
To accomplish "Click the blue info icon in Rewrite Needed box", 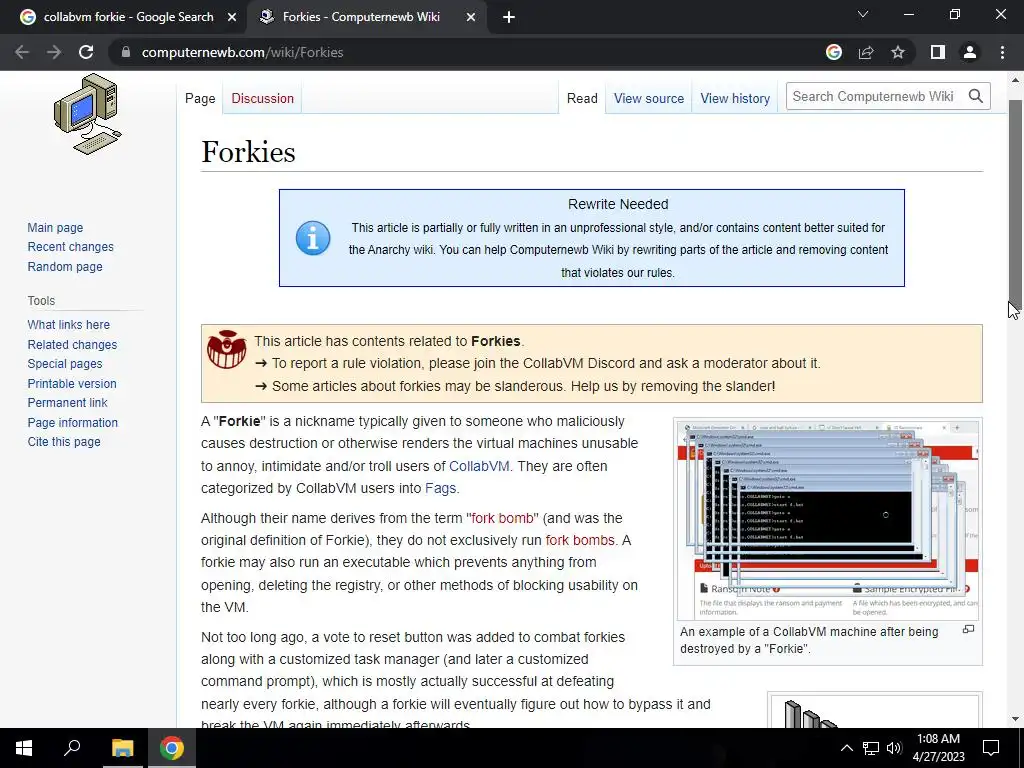I will (313, 238).
